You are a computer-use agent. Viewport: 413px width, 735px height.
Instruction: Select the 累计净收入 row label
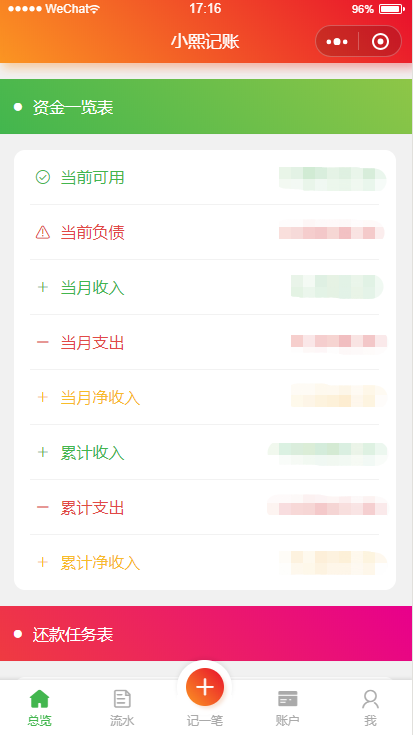click(100, 562)
